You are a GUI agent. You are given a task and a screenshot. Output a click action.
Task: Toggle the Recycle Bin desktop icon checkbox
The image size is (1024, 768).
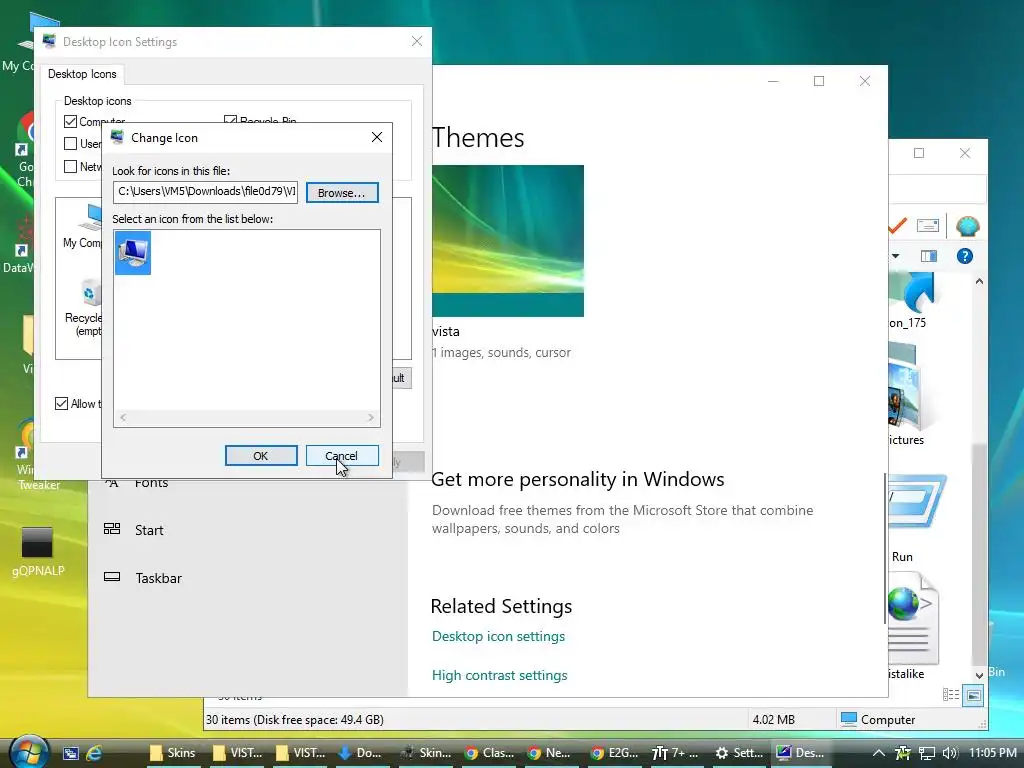tap(230, 121)
